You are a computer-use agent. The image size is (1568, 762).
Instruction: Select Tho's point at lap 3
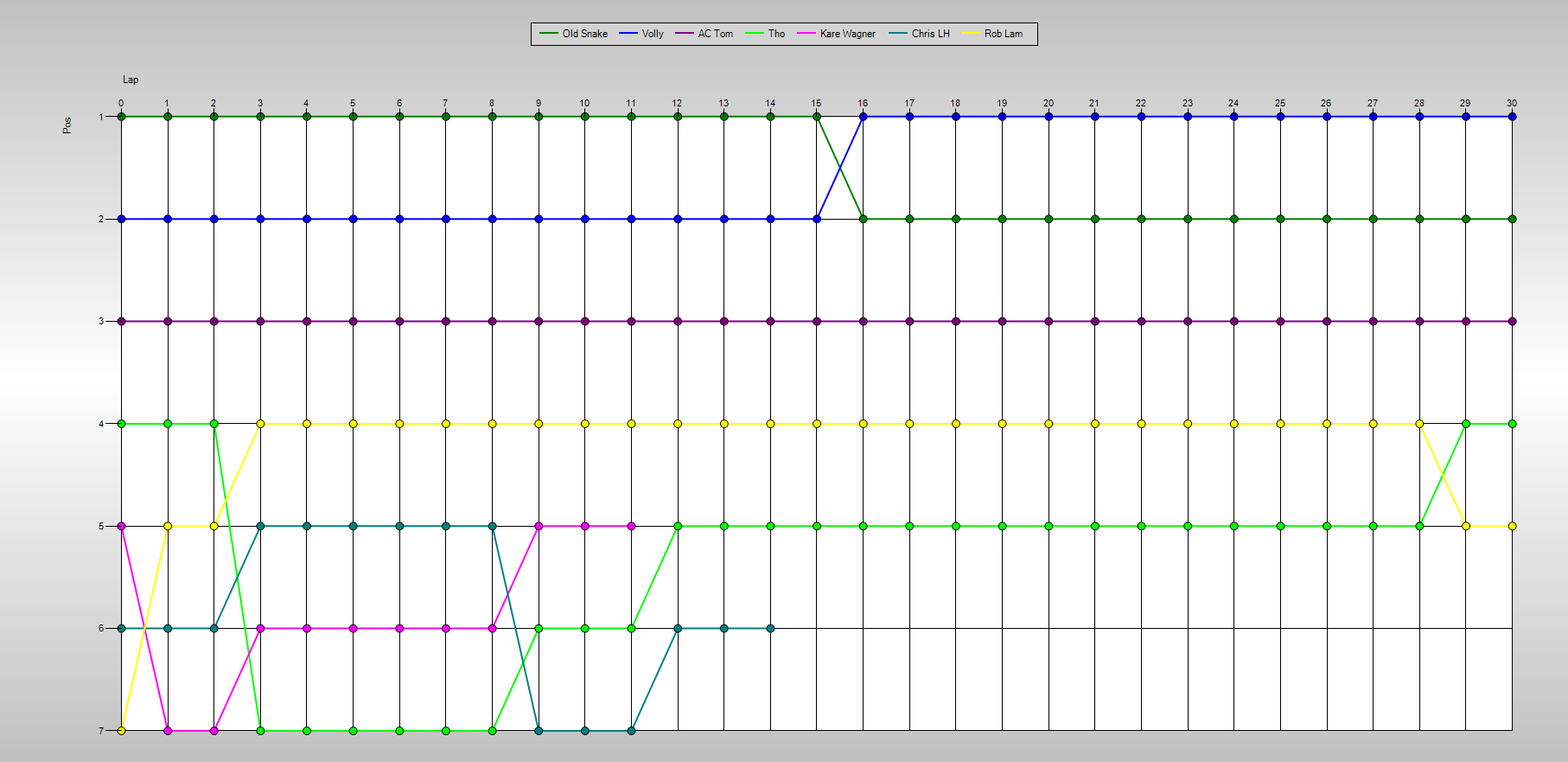tap(260, 731)
